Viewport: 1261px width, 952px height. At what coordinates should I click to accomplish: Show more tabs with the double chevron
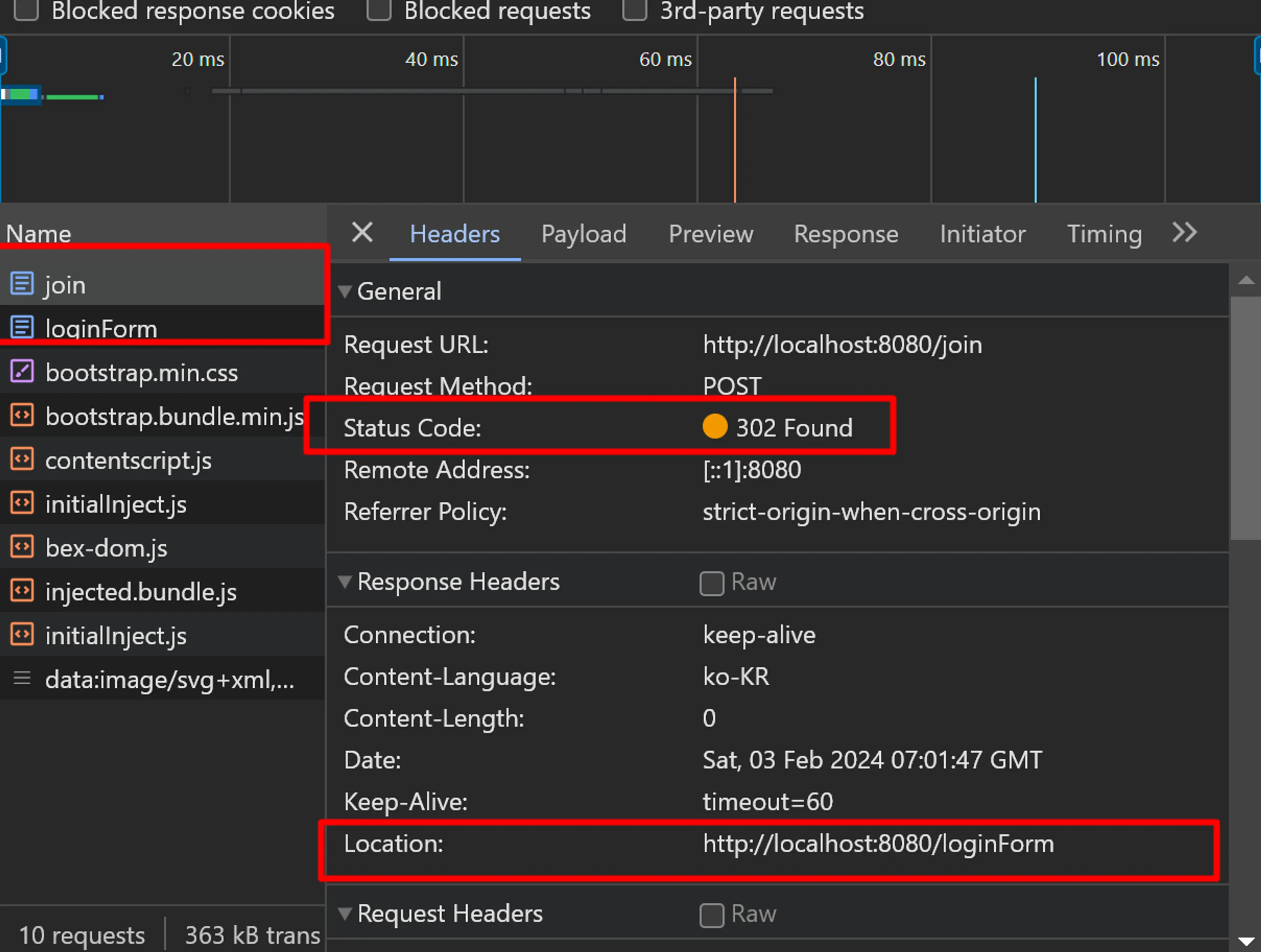click(1184, 232)
